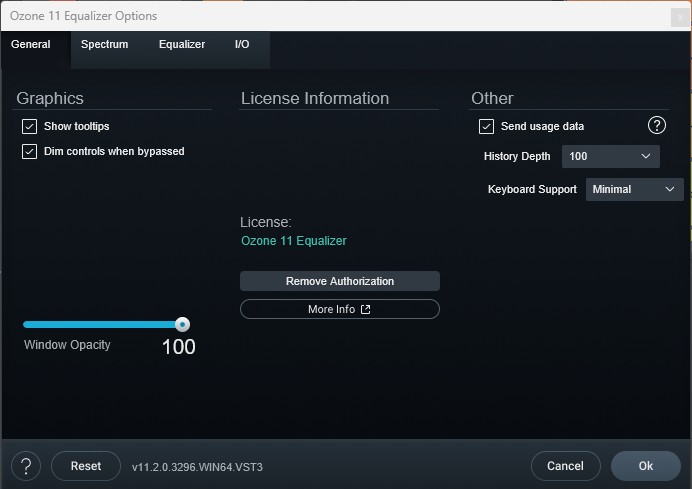
Task: Open the Keyboard Support dropdown
Action: click(634, 189)
